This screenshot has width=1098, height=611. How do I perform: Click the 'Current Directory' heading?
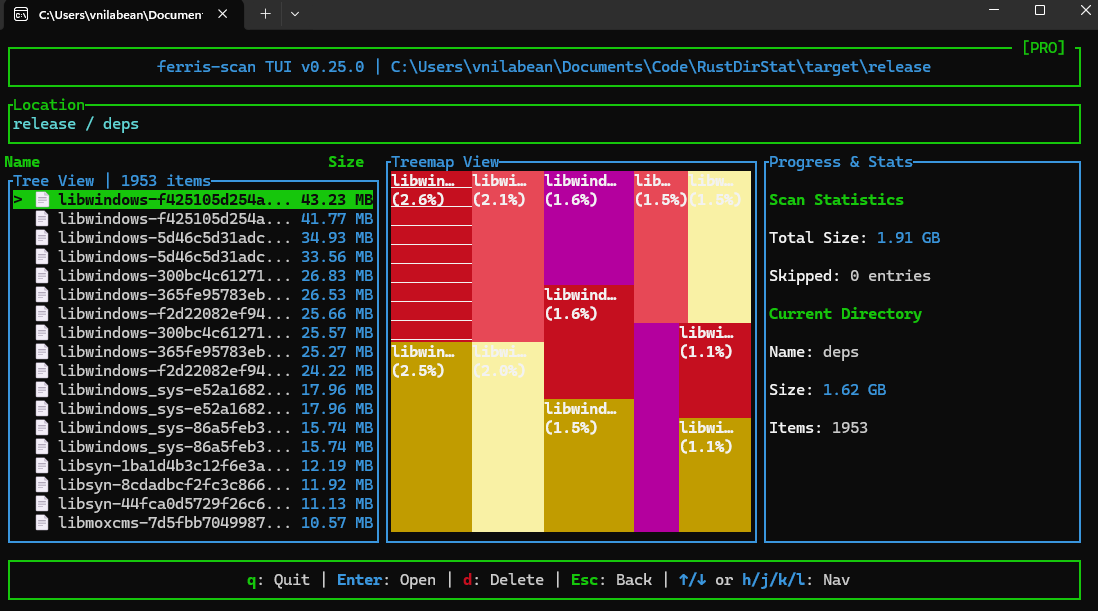click(845, 314)
